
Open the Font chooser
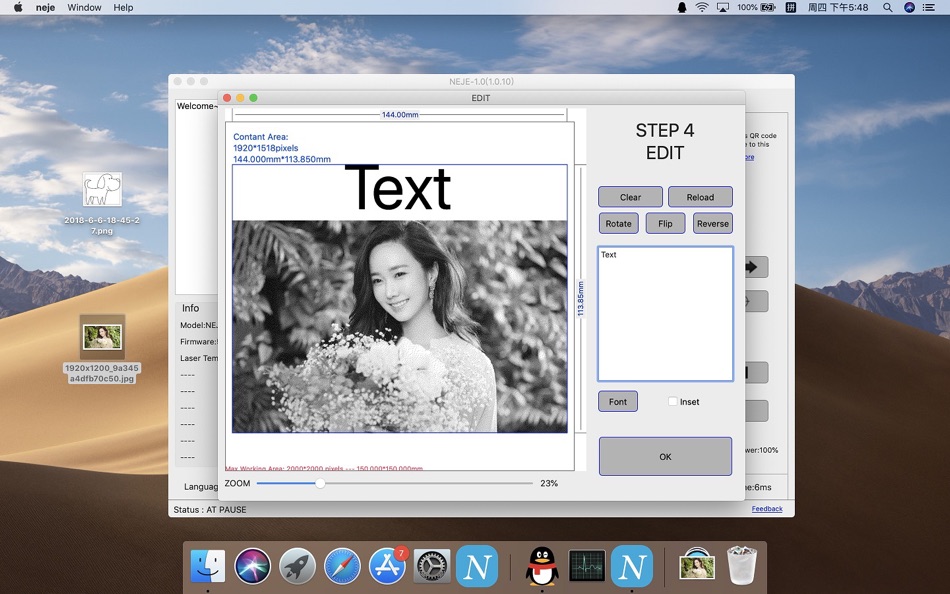(618, 401)
